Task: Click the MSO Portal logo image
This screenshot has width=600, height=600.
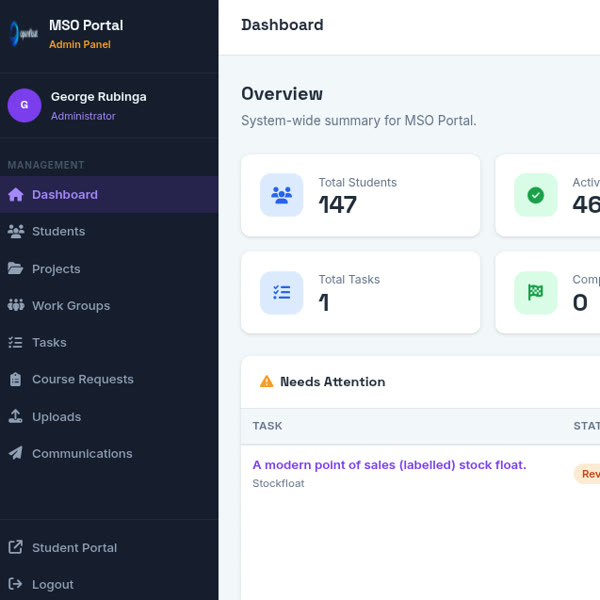Action: (x=24, y=34)
